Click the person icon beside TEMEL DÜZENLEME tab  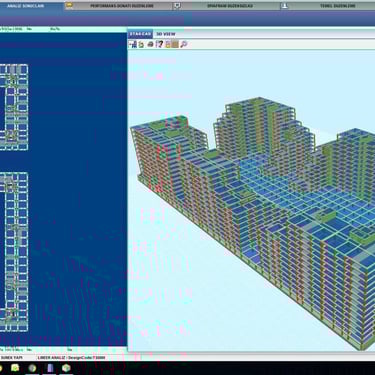tap(284, 6)
